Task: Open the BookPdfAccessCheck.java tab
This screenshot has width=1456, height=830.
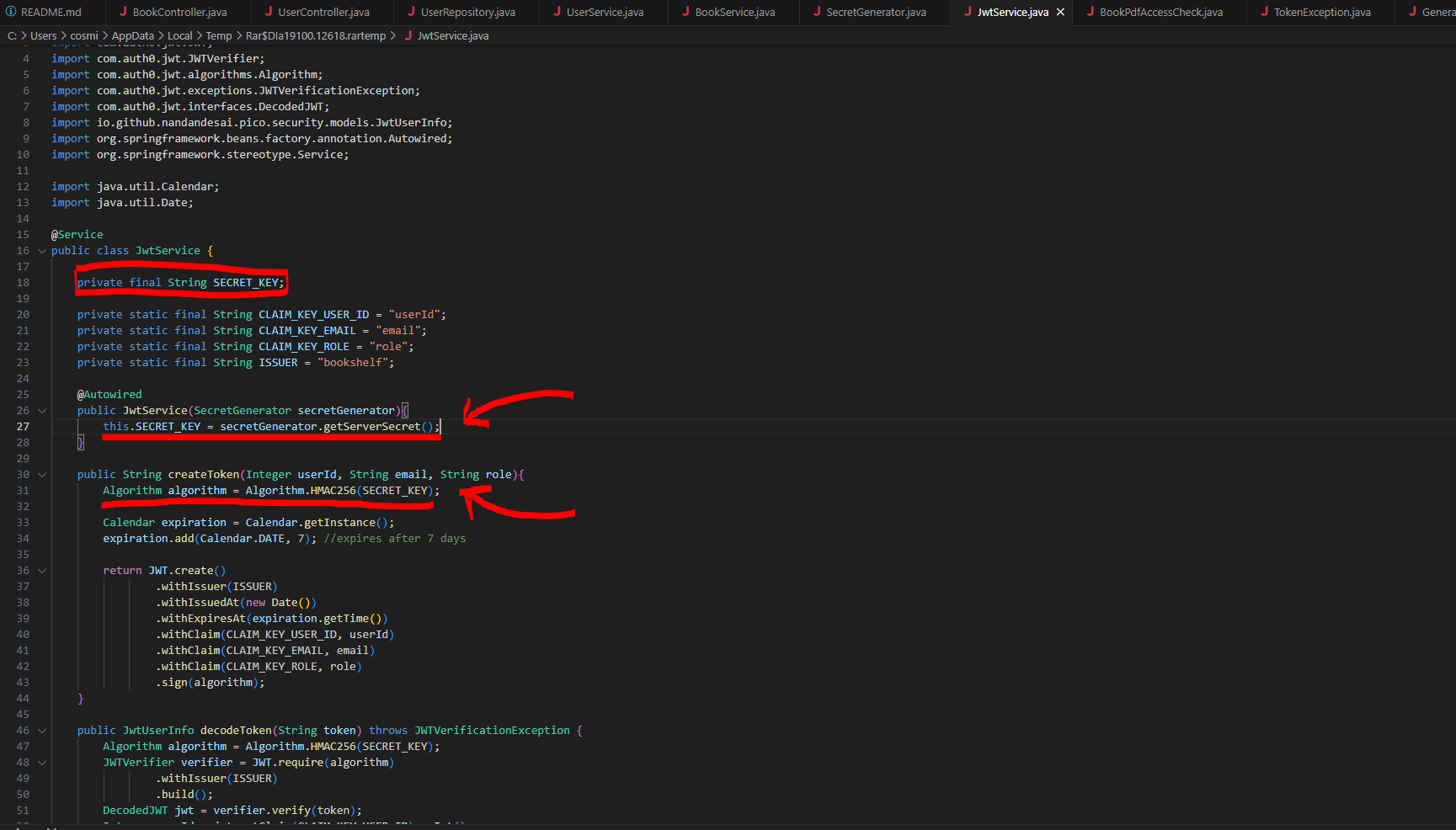Action: click(x=1160, y=12)
